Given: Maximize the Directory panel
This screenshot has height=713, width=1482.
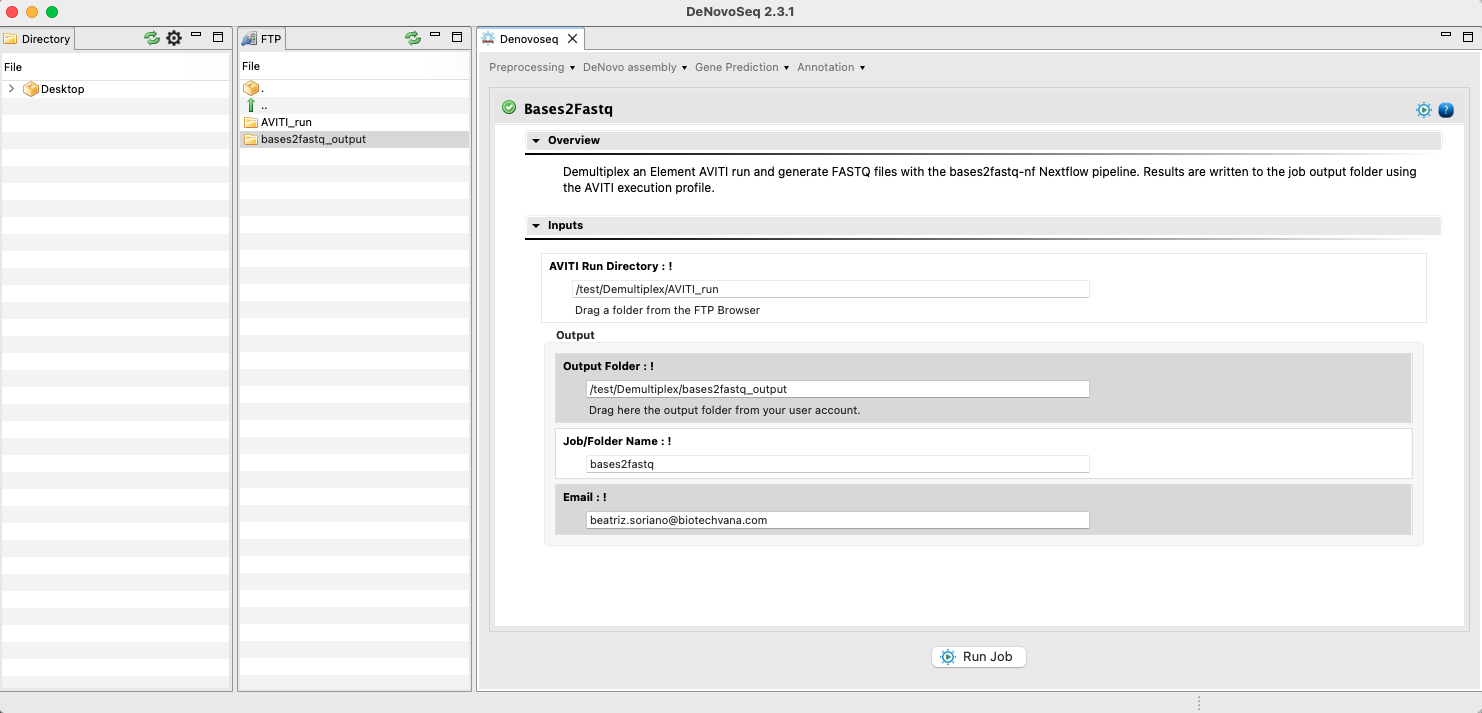Looking at the screenshot, I should pos(218,37).
